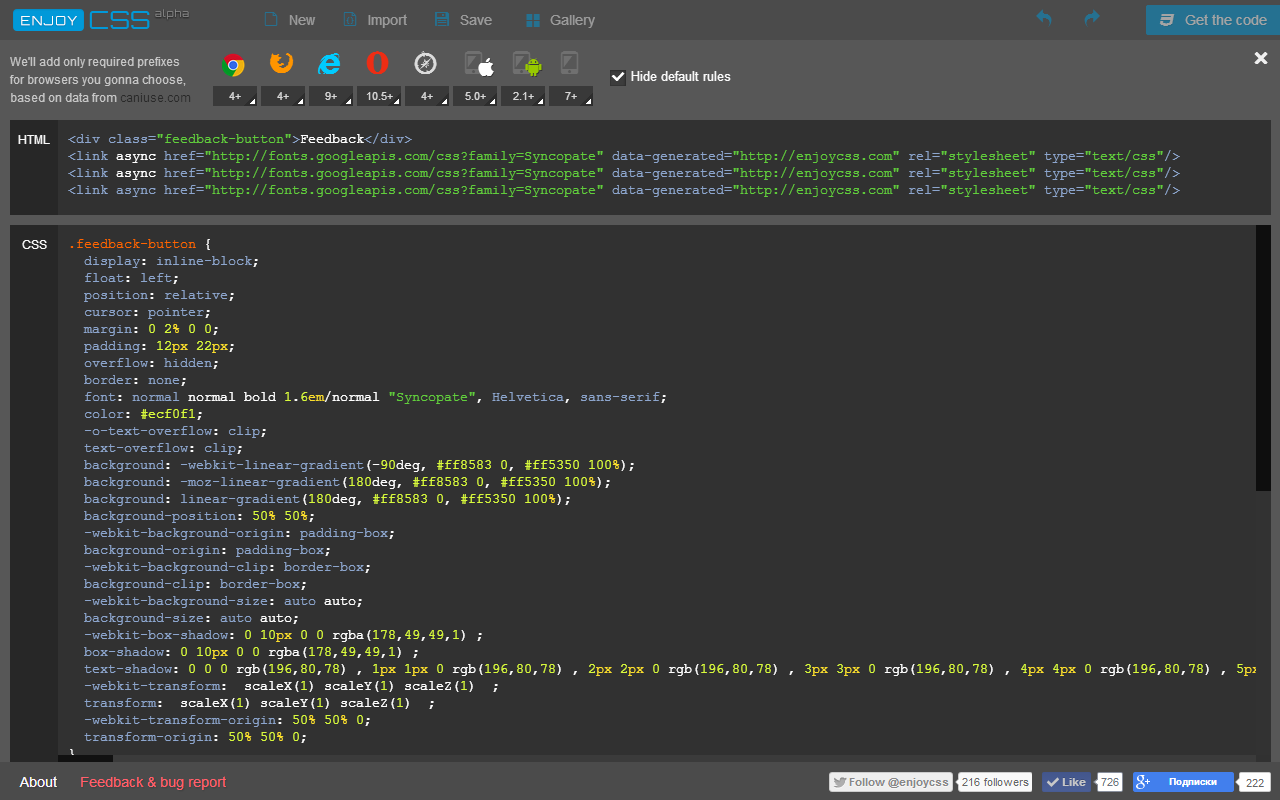Click the New document icon

(270, 20)
